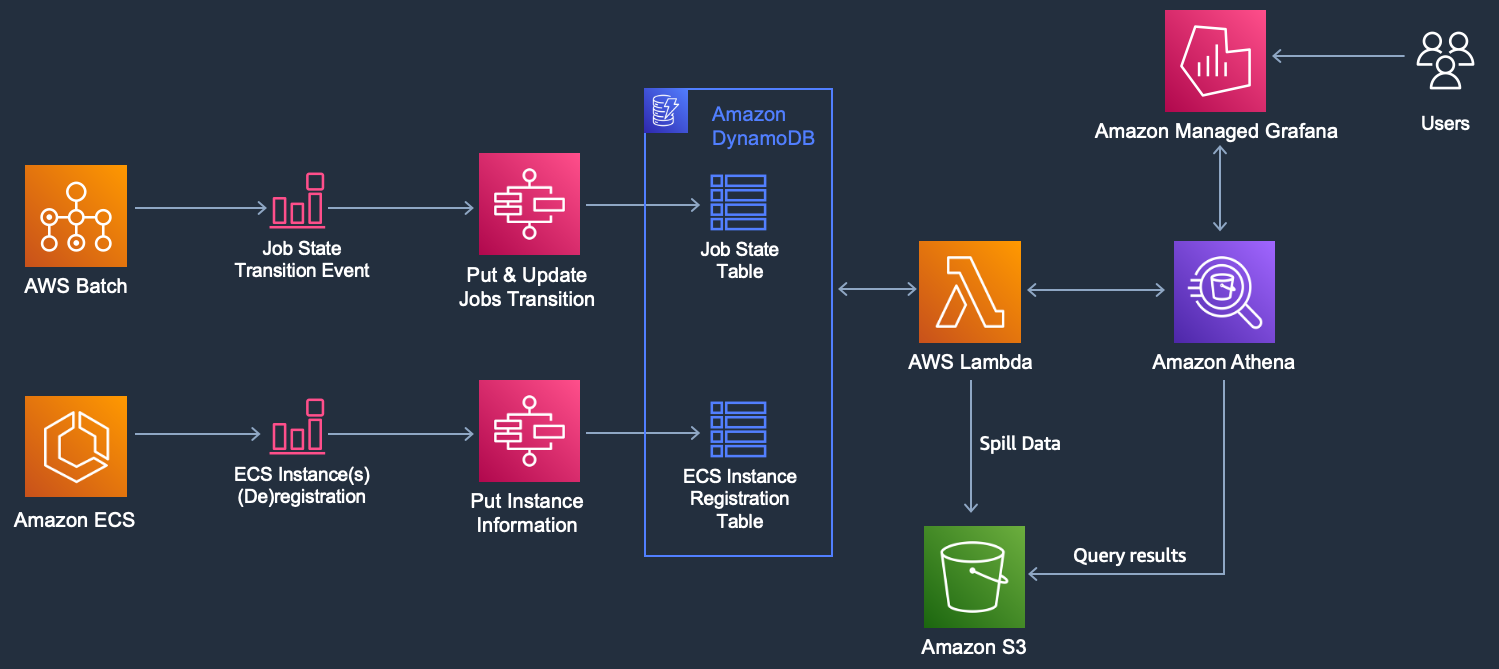Click the 'Amazon DynamoDB' heading text
This screenshot has height=669, width=1499.
coord(763,126)
